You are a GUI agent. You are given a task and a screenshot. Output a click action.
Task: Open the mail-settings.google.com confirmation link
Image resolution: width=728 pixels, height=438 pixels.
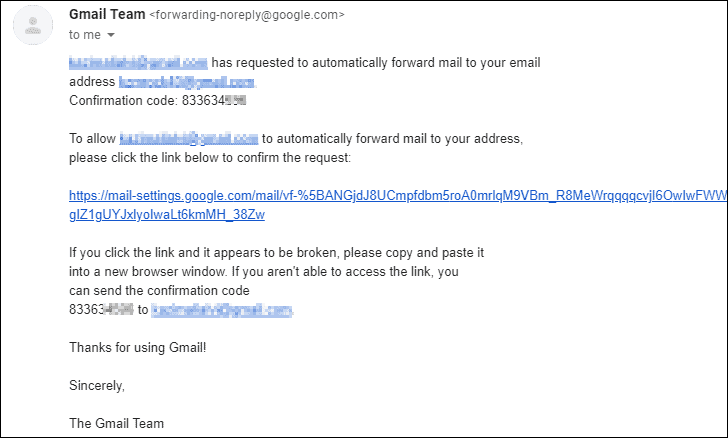coord(398,196)
